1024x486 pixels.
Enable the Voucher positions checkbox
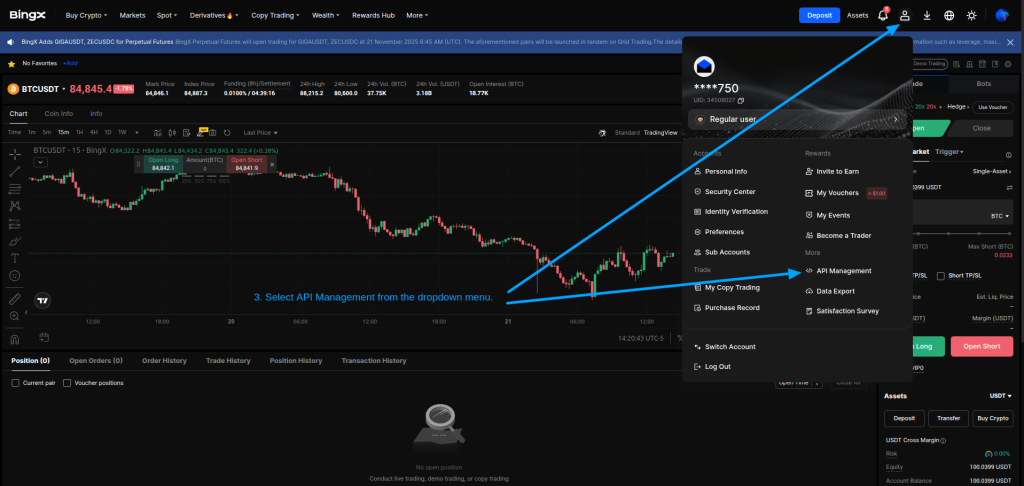(67, 383)
